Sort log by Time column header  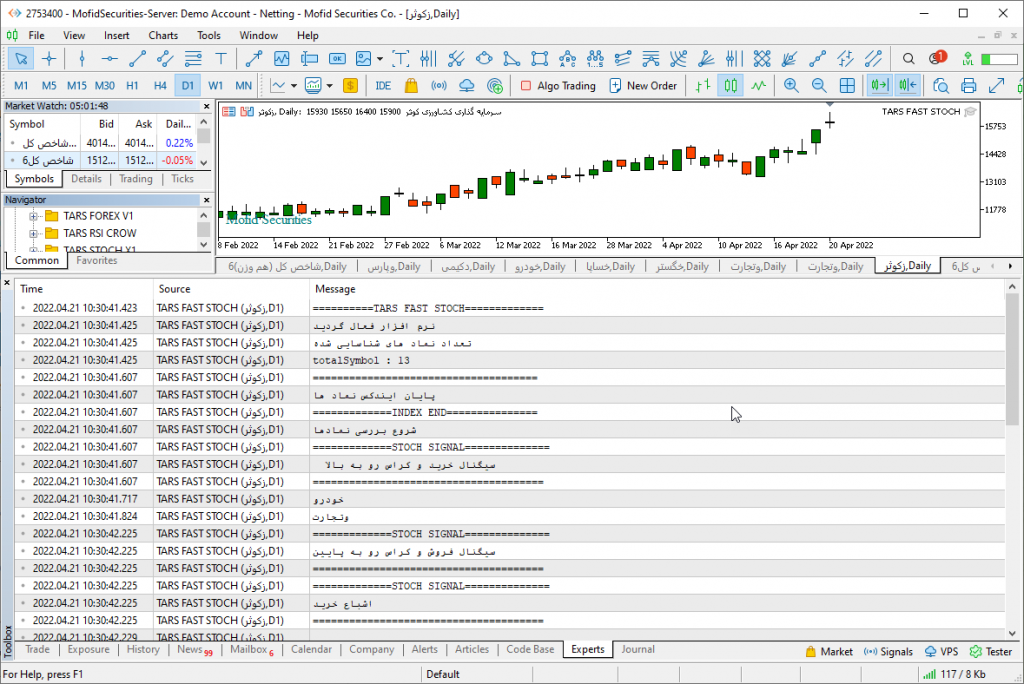click(x=85, y=289)
